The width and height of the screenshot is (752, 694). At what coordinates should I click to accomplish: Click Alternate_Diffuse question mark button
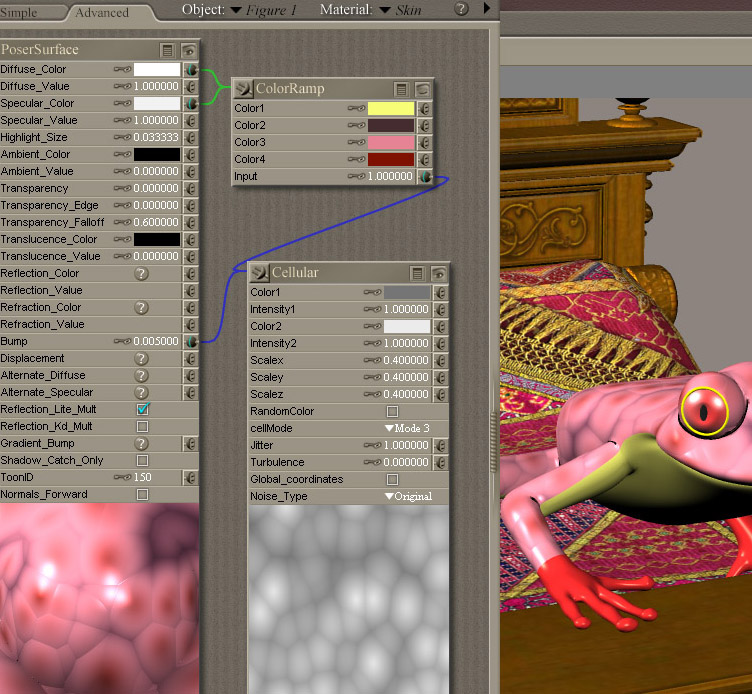(141, 376)
